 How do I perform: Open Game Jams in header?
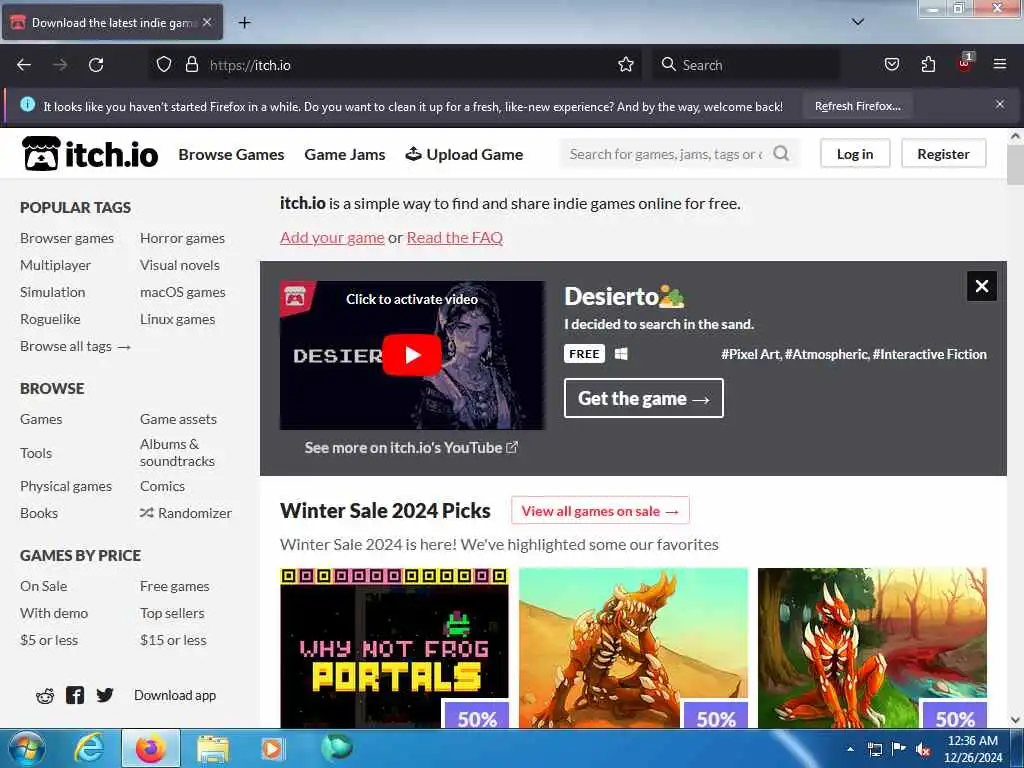[345, 155]
